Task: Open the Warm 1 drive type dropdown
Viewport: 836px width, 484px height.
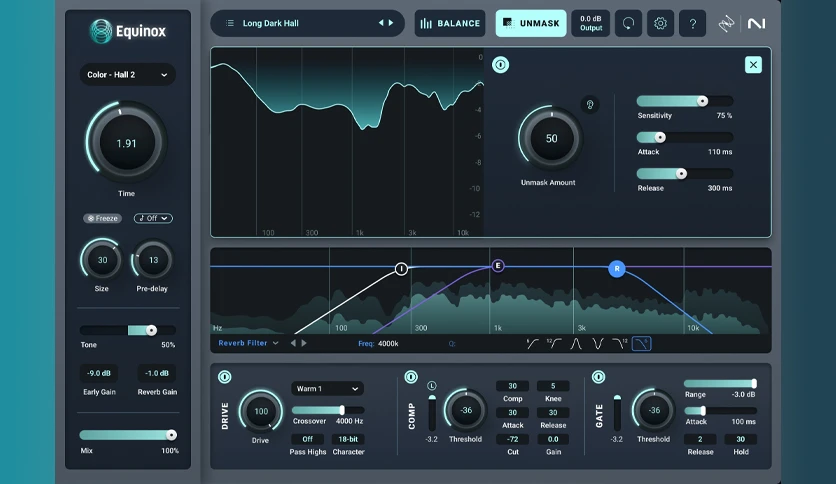Action: pos(327,389)
